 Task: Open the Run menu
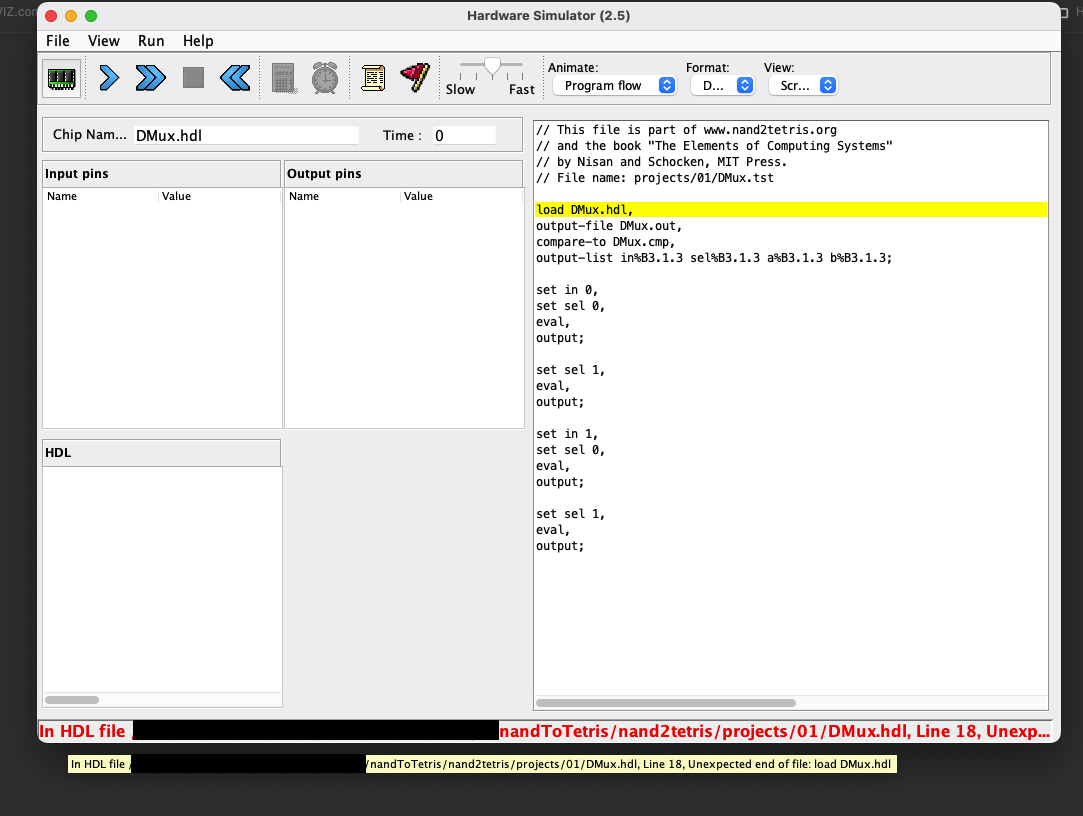click(151, 41)
